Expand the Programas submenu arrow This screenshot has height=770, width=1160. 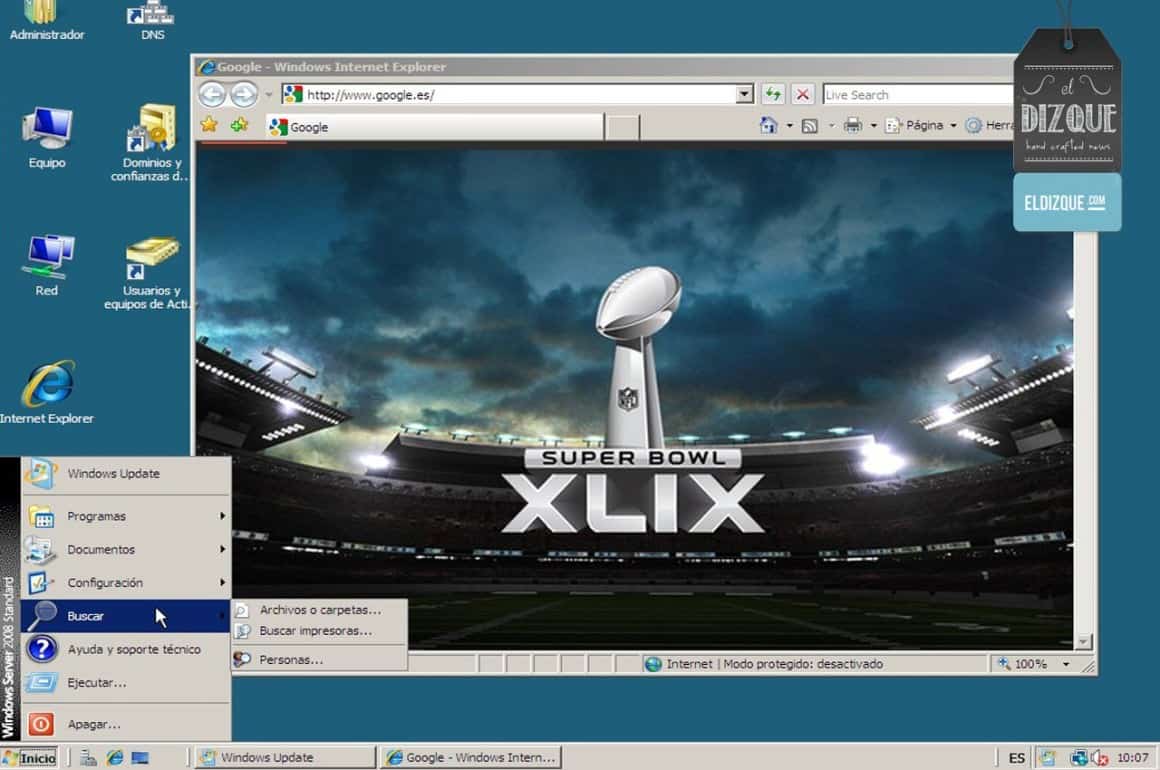point(222,516)
